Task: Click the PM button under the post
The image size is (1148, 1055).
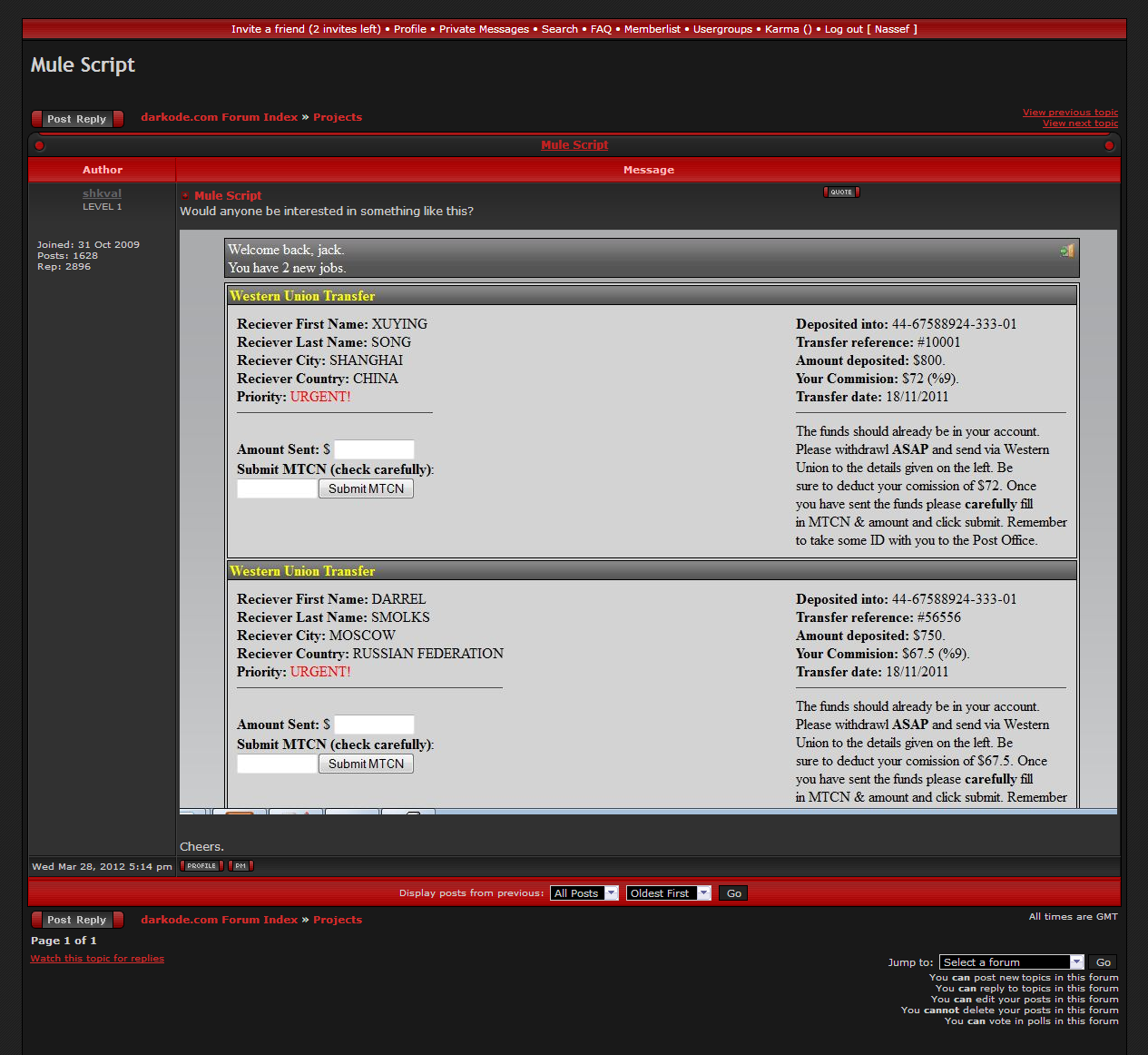Action: 240,866
